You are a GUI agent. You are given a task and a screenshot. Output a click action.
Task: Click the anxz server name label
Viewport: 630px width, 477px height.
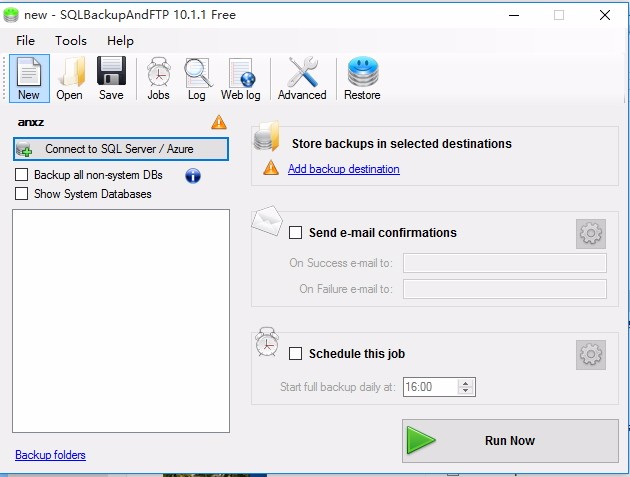click(x=31, y=122)
